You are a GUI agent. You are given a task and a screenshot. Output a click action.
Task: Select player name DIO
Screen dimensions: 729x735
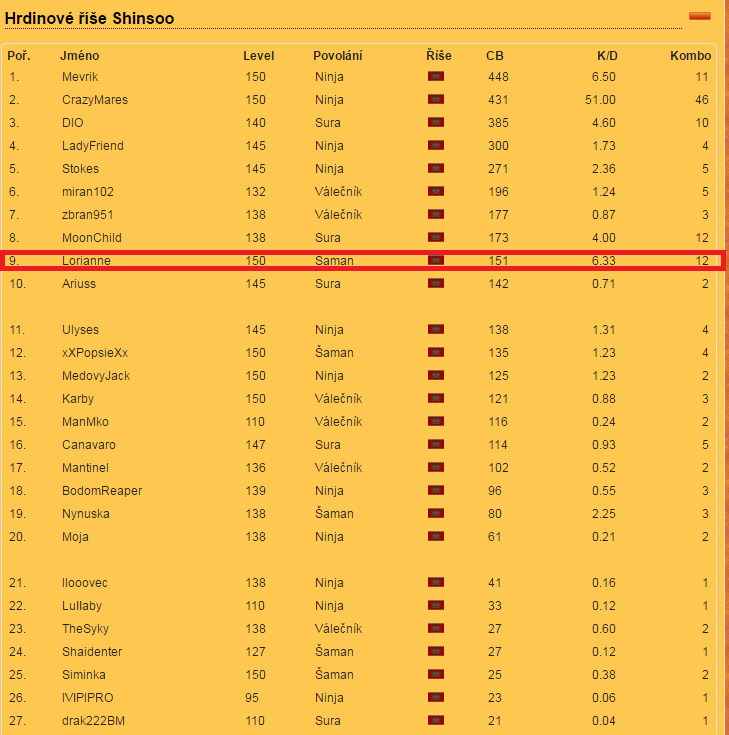73,123
